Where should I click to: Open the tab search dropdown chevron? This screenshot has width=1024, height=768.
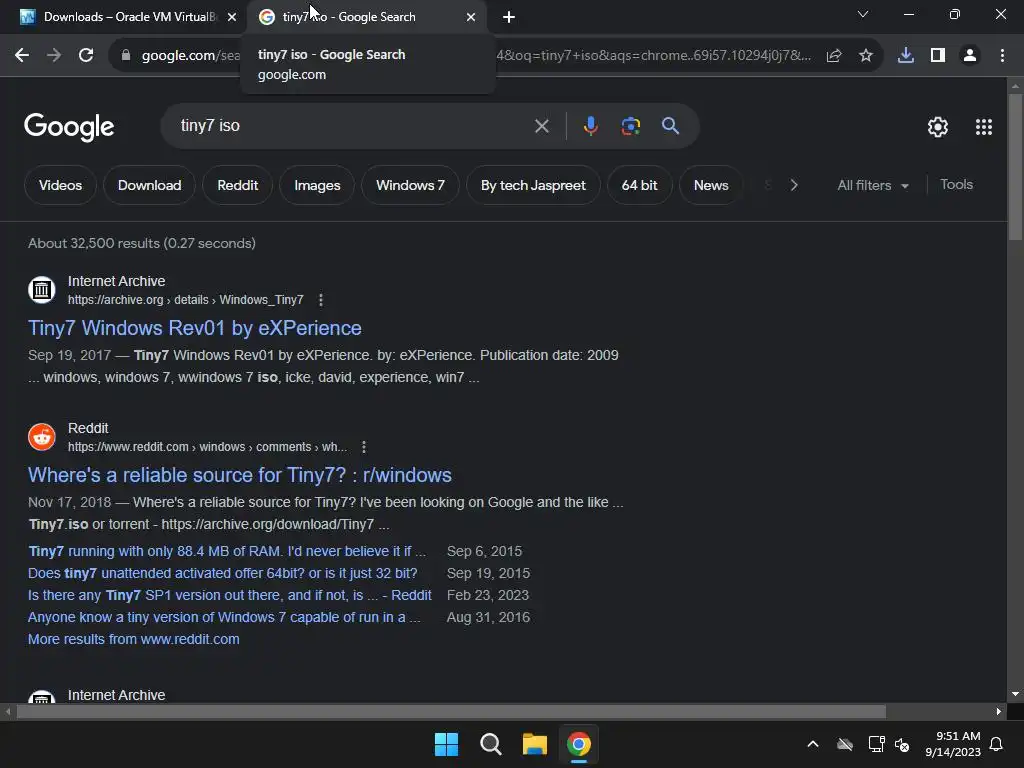tap(863, 14)
